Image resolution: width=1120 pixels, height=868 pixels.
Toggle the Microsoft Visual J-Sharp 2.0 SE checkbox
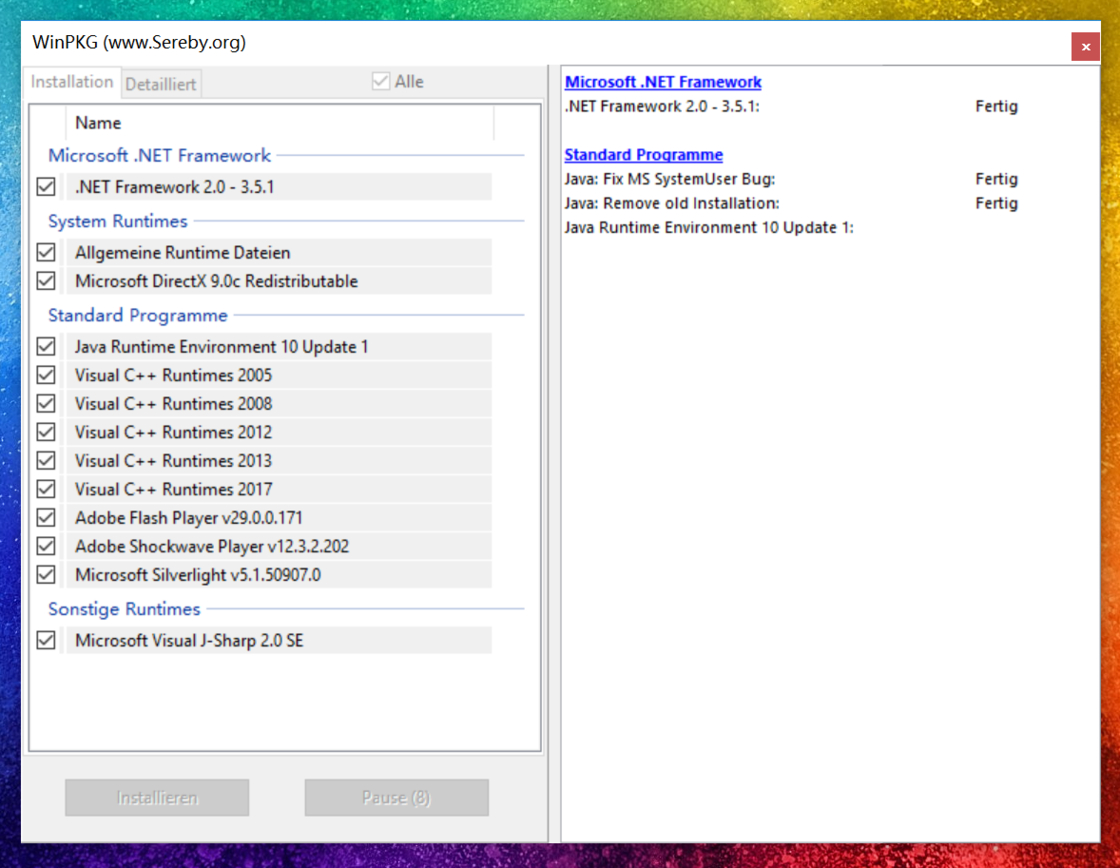(46, 641)
